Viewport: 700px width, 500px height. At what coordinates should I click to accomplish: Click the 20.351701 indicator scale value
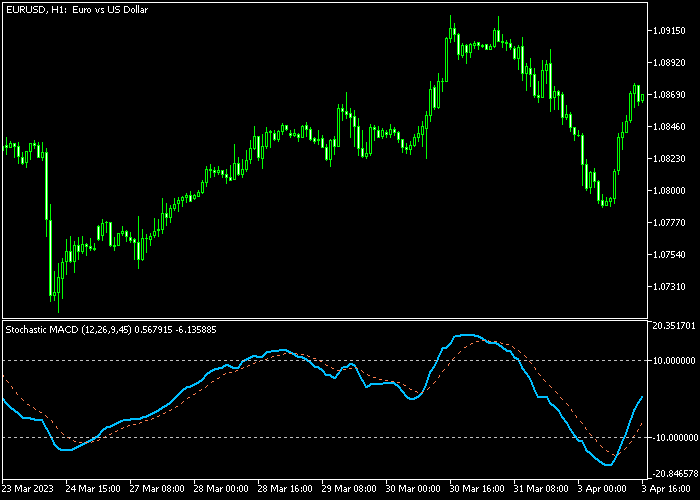tap(674, 326)
